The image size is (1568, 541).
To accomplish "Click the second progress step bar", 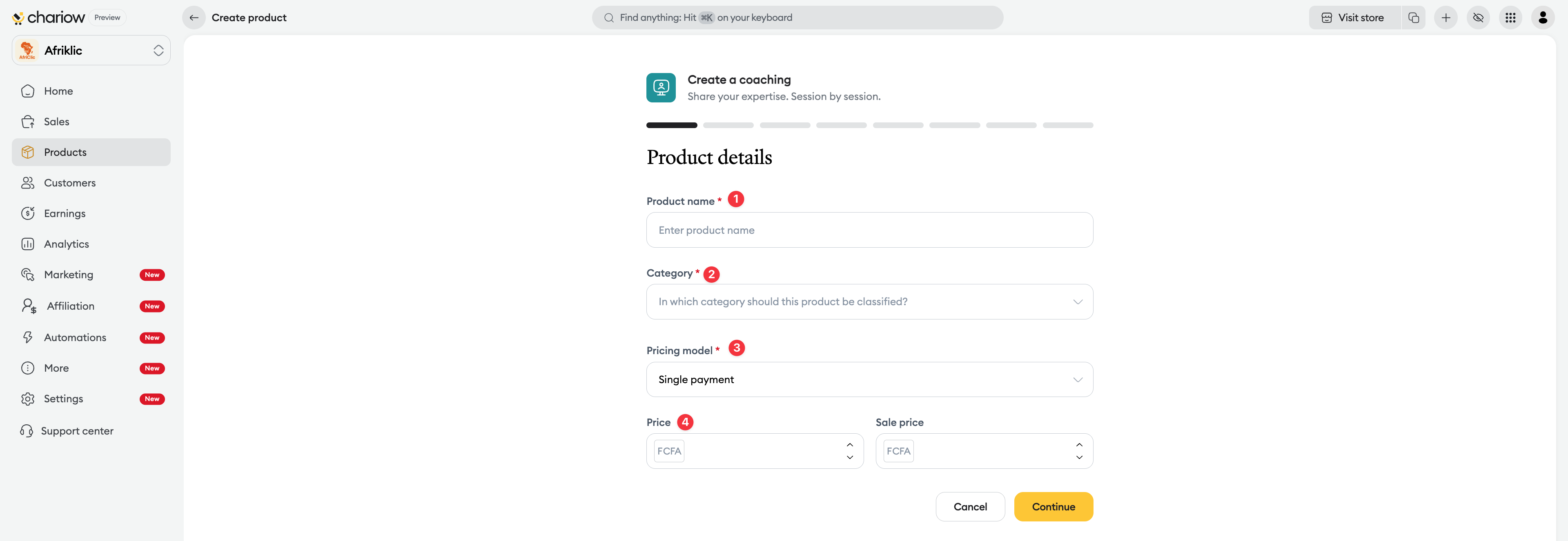I will click(728, 125).
